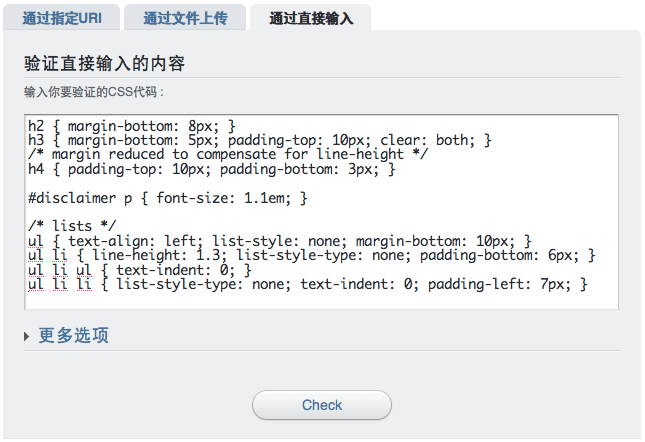Open the 通过文件上传 tab
The height and width of the screenshot is (442, 645).
tap(184, 18)
